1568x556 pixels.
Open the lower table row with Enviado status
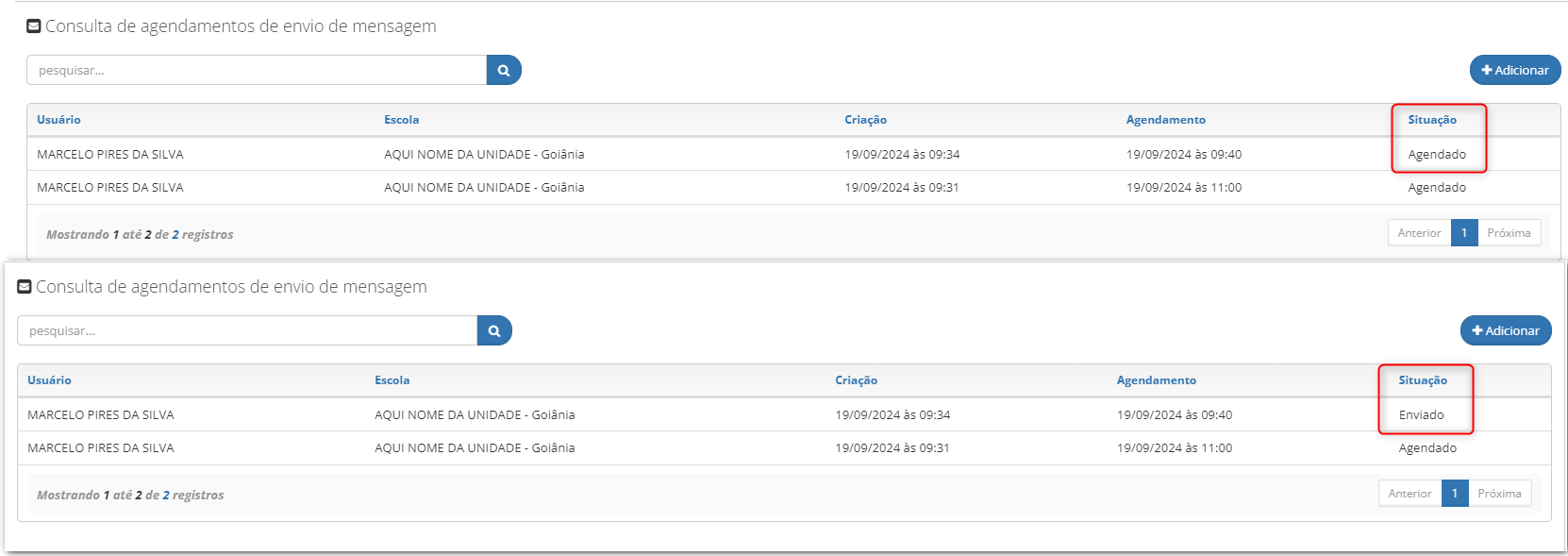[x=784, y=414]
